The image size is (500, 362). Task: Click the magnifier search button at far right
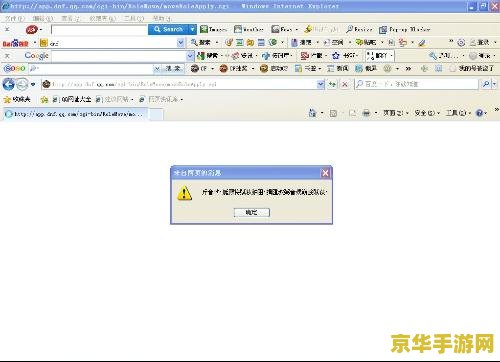coord(486,84)
